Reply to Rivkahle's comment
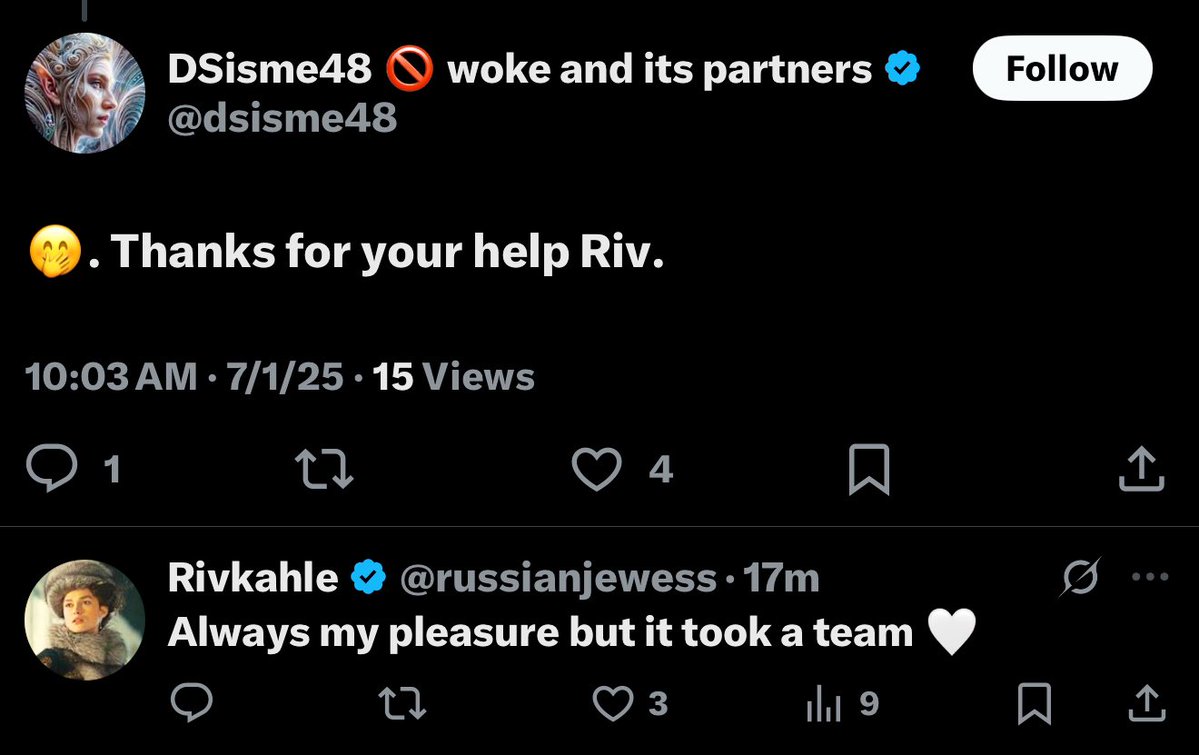 pos(191,704)
